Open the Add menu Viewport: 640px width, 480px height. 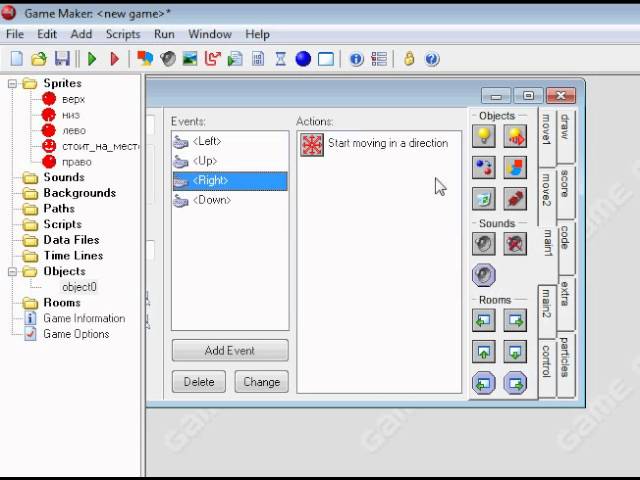coord(81,34)
